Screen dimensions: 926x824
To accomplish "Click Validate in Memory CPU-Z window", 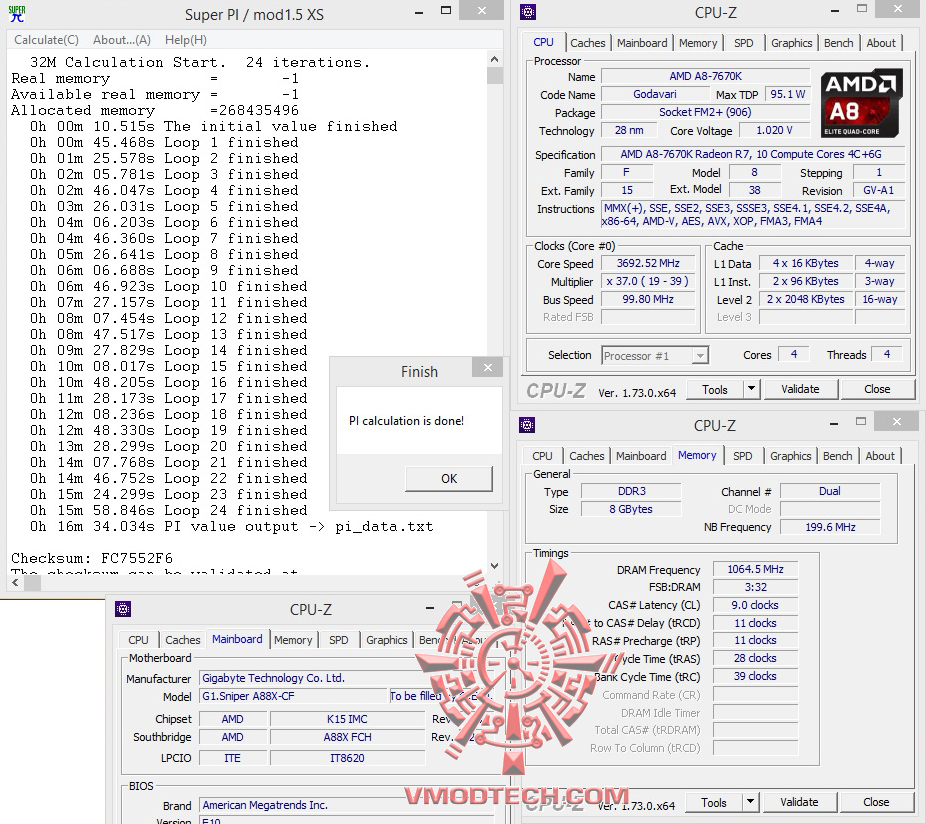I will [799, 802].
